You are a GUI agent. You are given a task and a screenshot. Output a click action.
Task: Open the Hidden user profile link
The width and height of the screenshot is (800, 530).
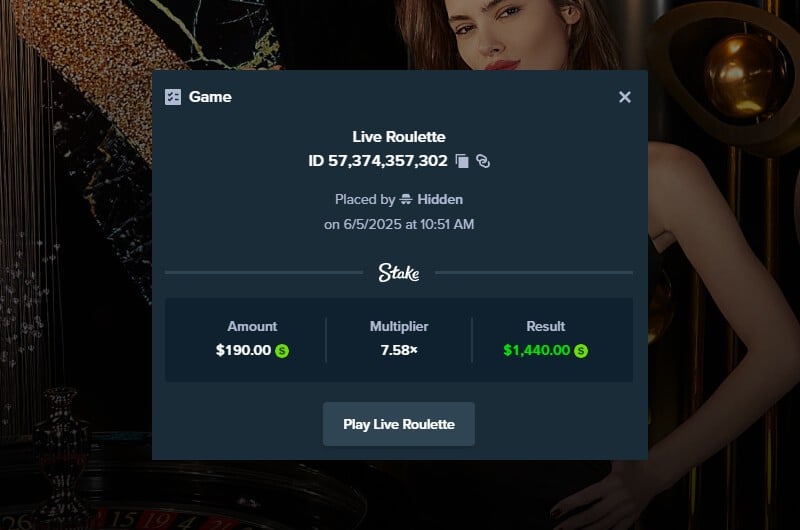440,199
